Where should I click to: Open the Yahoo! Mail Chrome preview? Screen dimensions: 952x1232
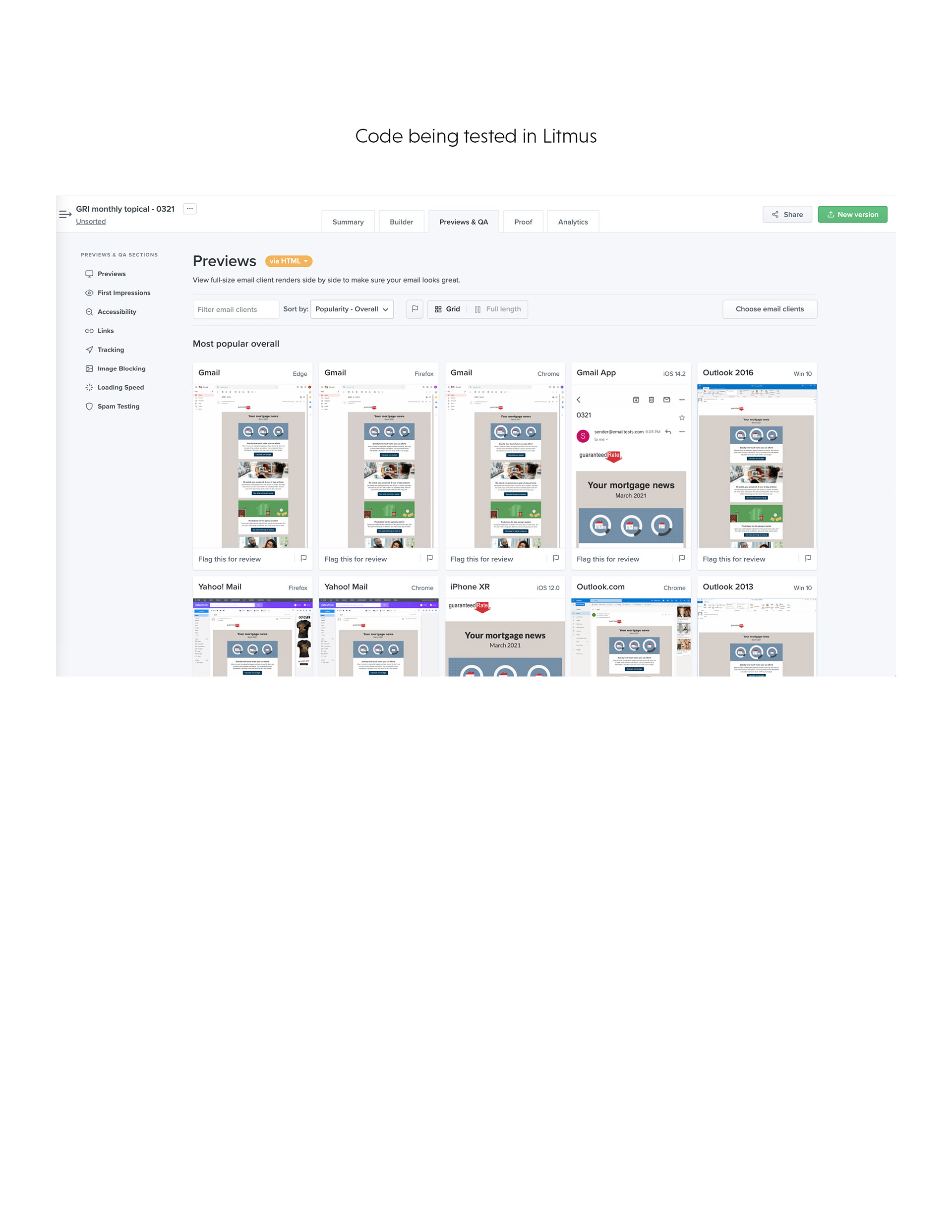(379, 638)
